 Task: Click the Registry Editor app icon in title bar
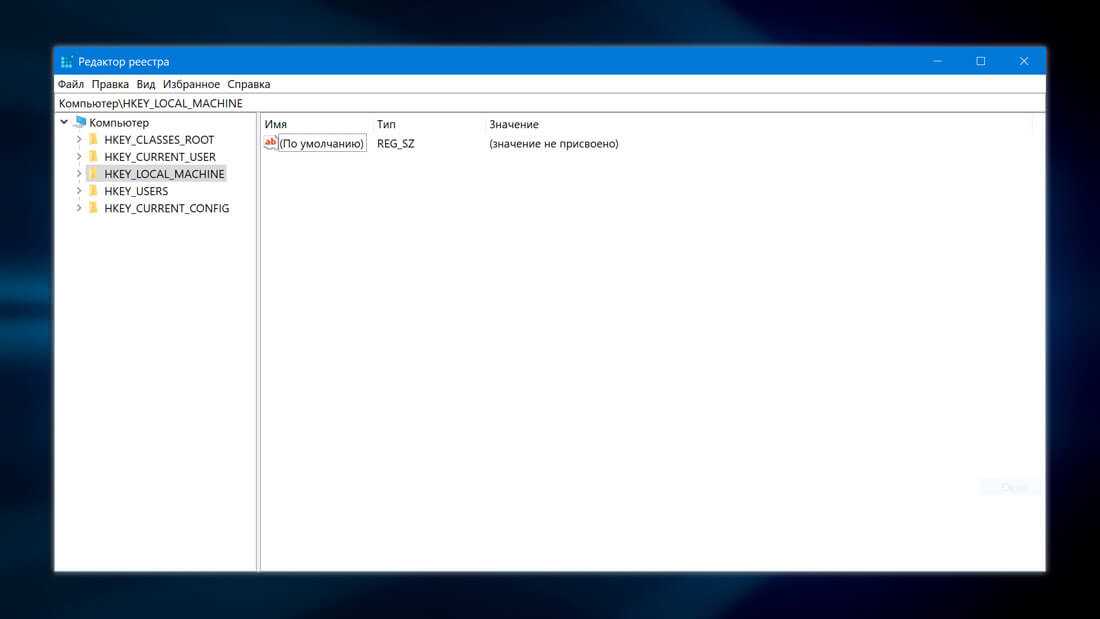coord(67,61)
